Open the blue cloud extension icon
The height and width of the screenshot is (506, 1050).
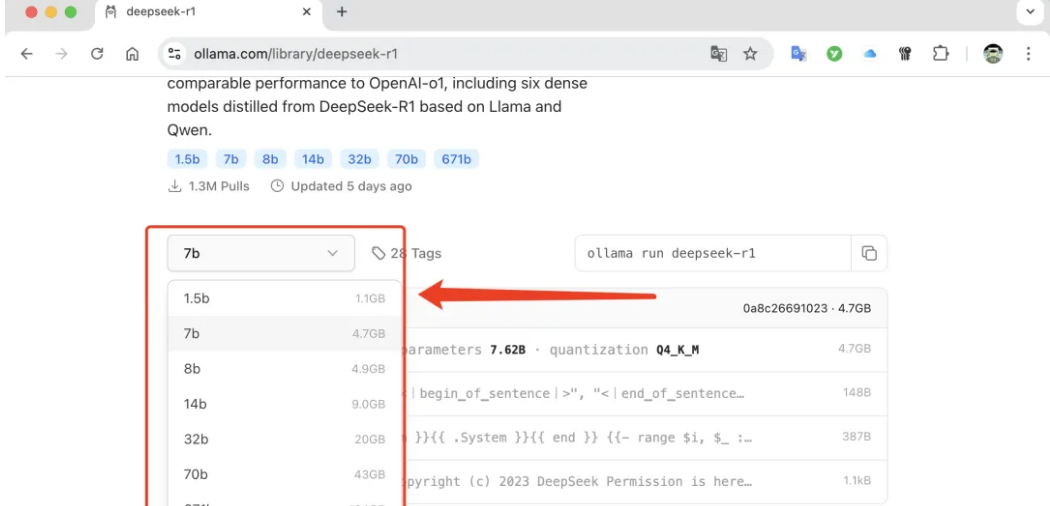pos(870,54)
